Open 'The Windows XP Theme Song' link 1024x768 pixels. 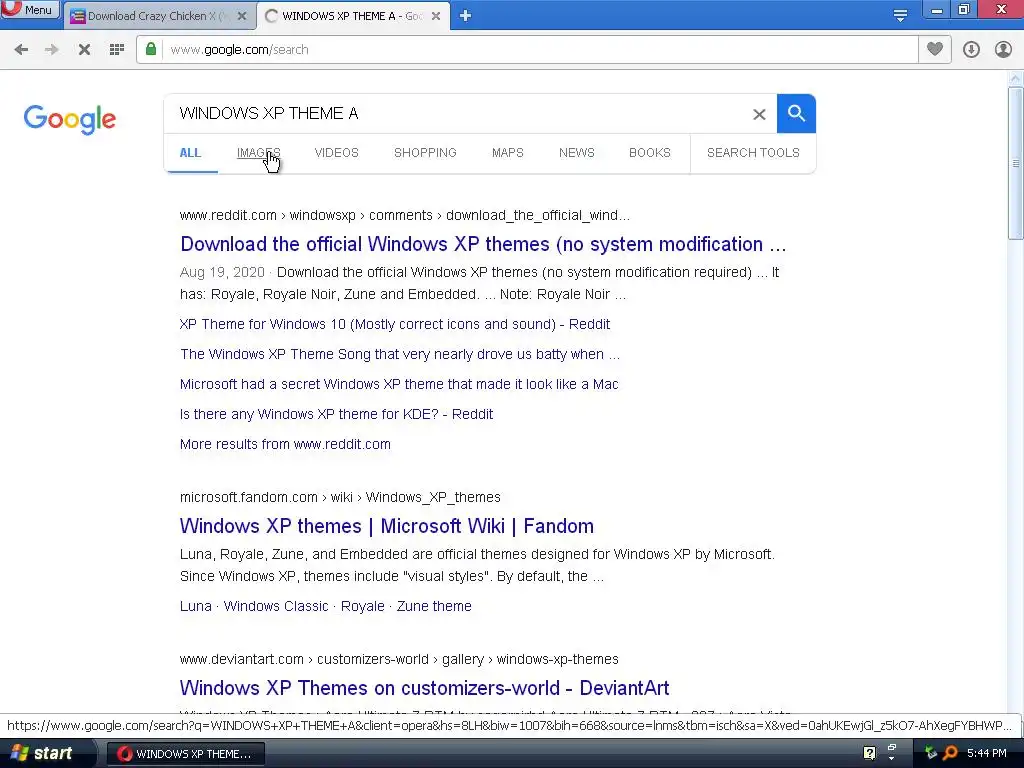[x=400, y=355]
